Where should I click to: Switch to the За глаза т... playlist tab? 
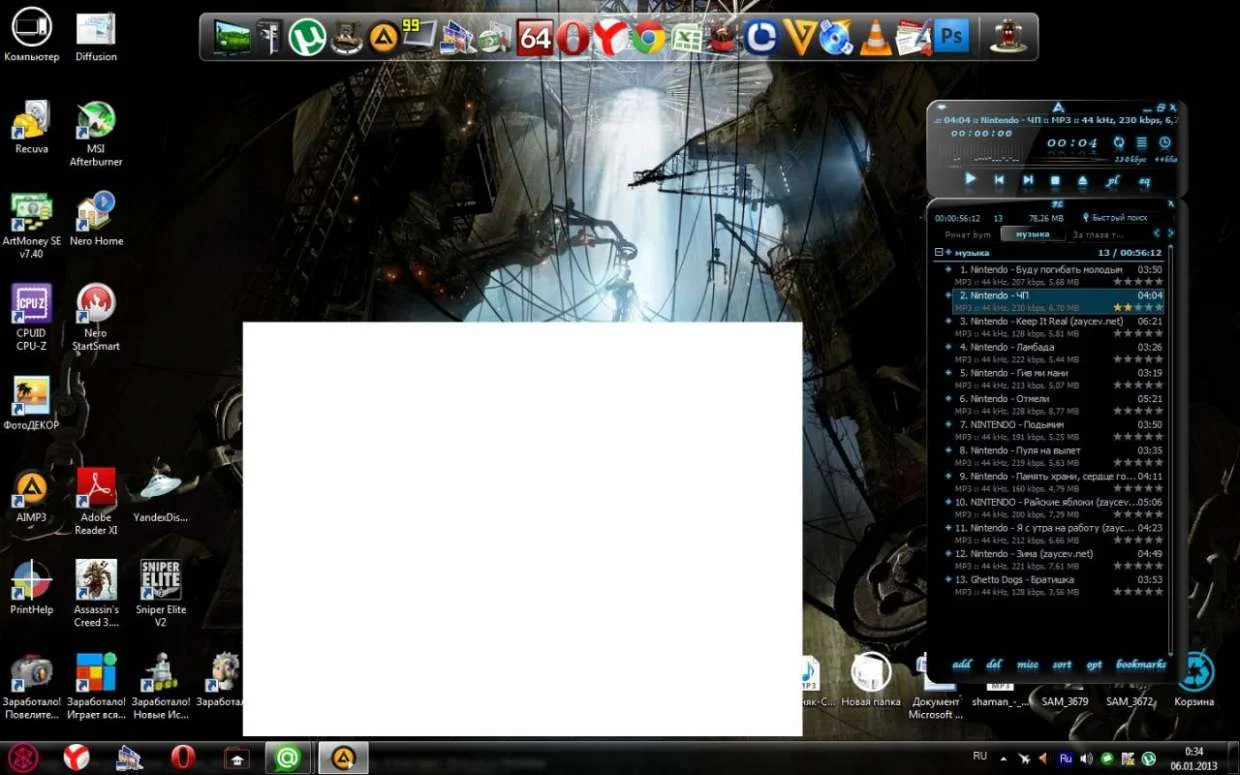pos(1097,234)
